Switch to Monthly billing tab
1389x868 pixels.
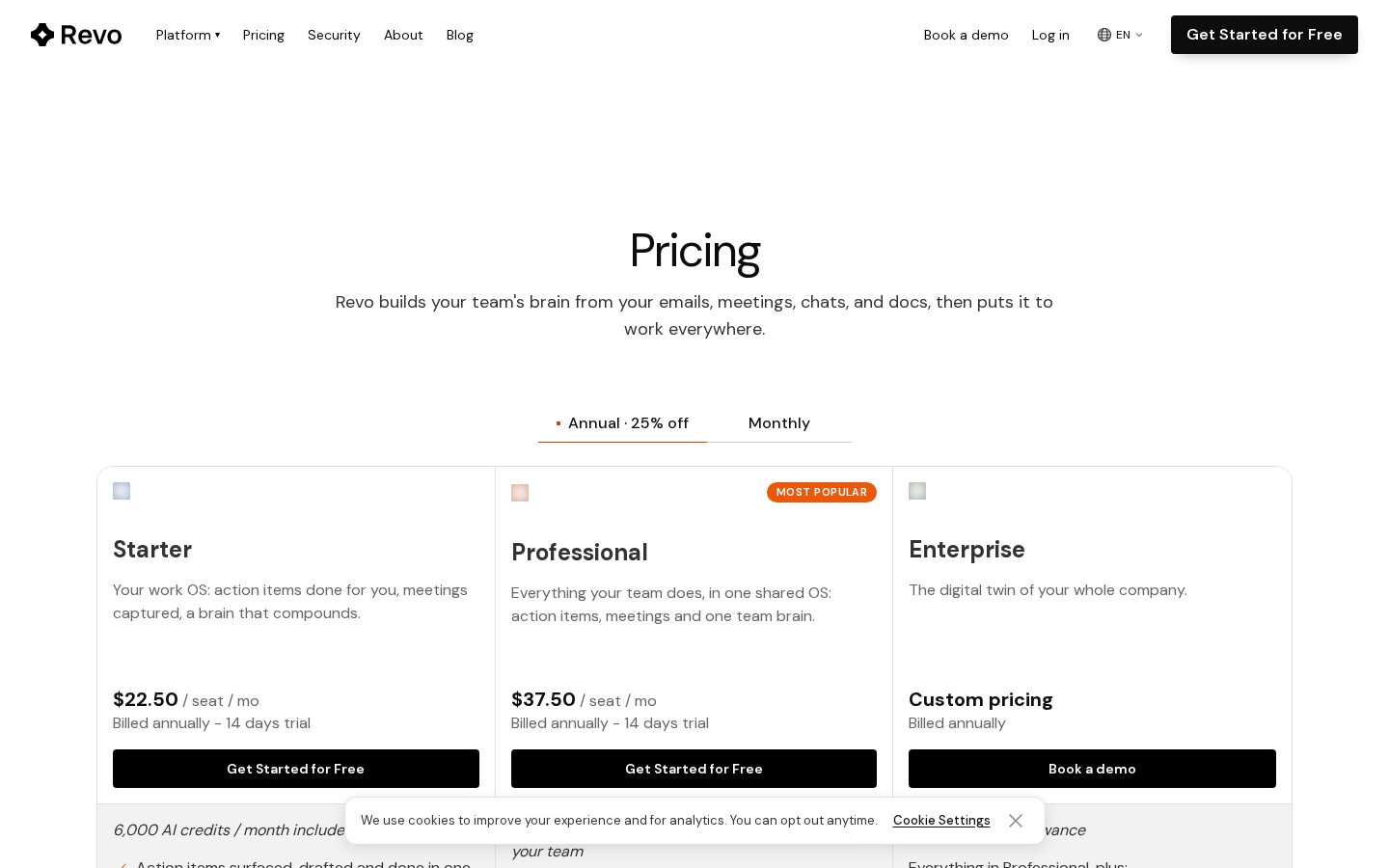[x=779, y=423]
